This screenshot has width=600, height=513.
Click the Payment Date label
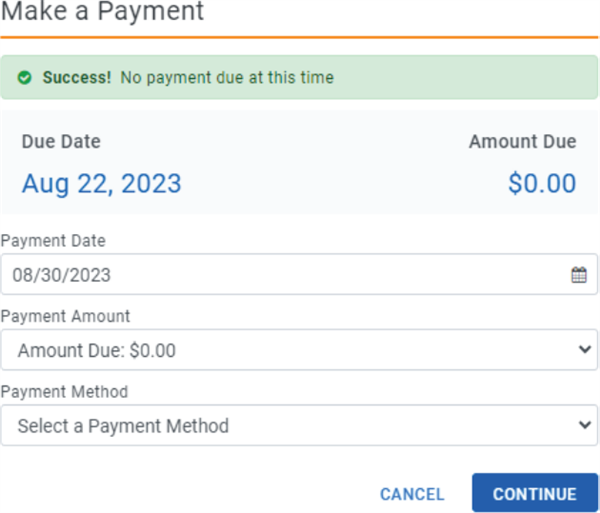[x=53, y=241]
